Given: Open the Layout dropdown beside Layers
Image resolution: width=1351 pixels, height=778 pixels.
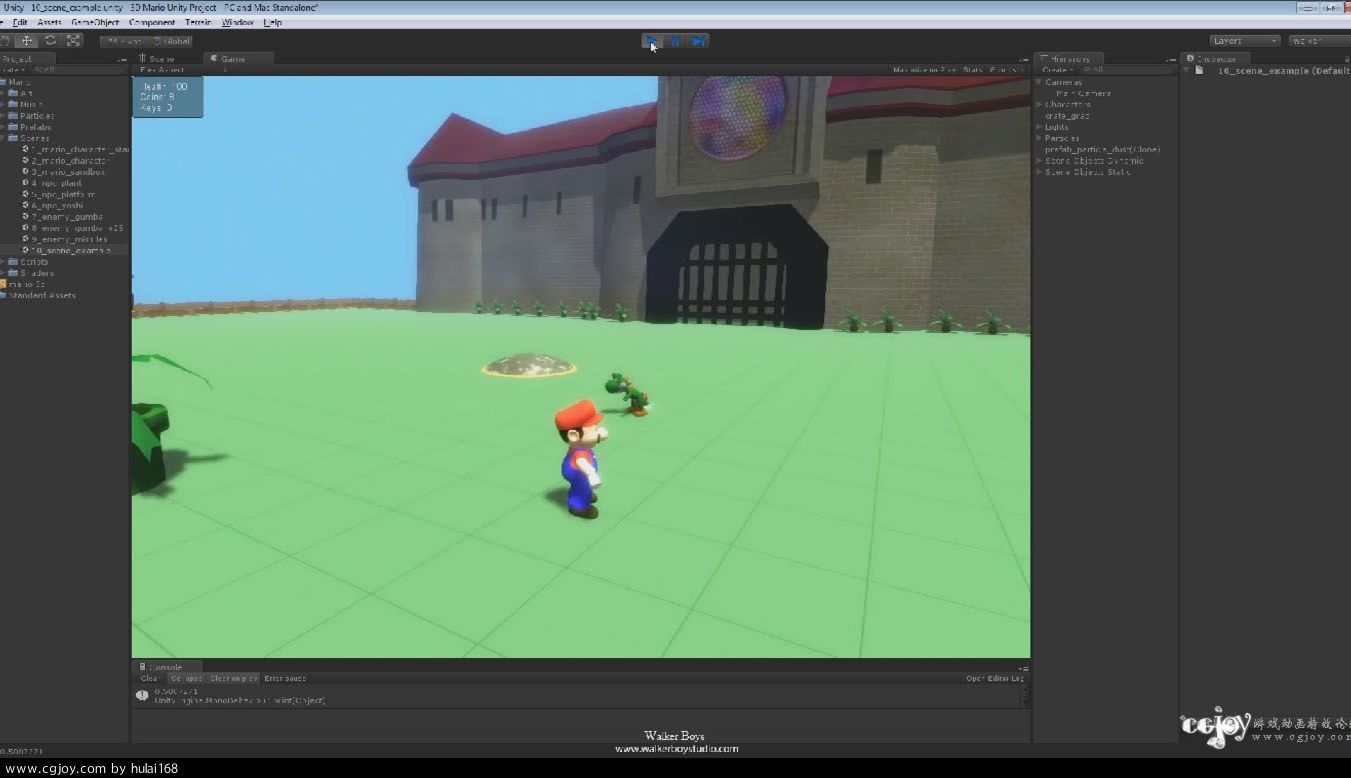Looking at the screenshot, I should (x=1319, y=41).
